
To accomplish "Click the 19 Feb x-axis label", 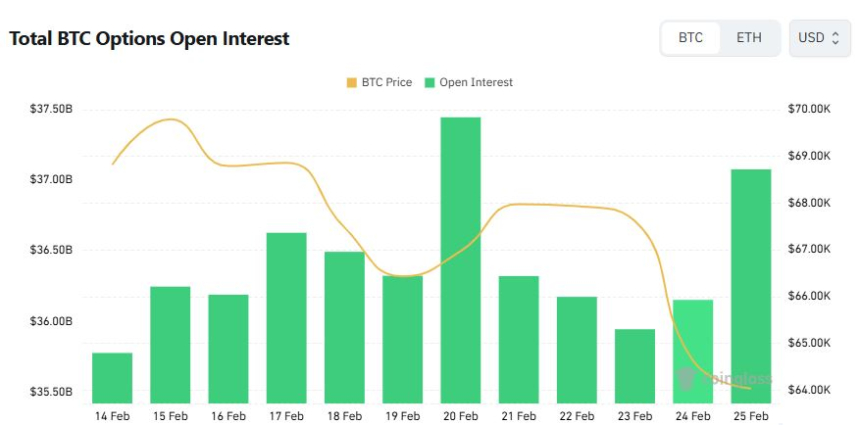I will coord(402,416).
